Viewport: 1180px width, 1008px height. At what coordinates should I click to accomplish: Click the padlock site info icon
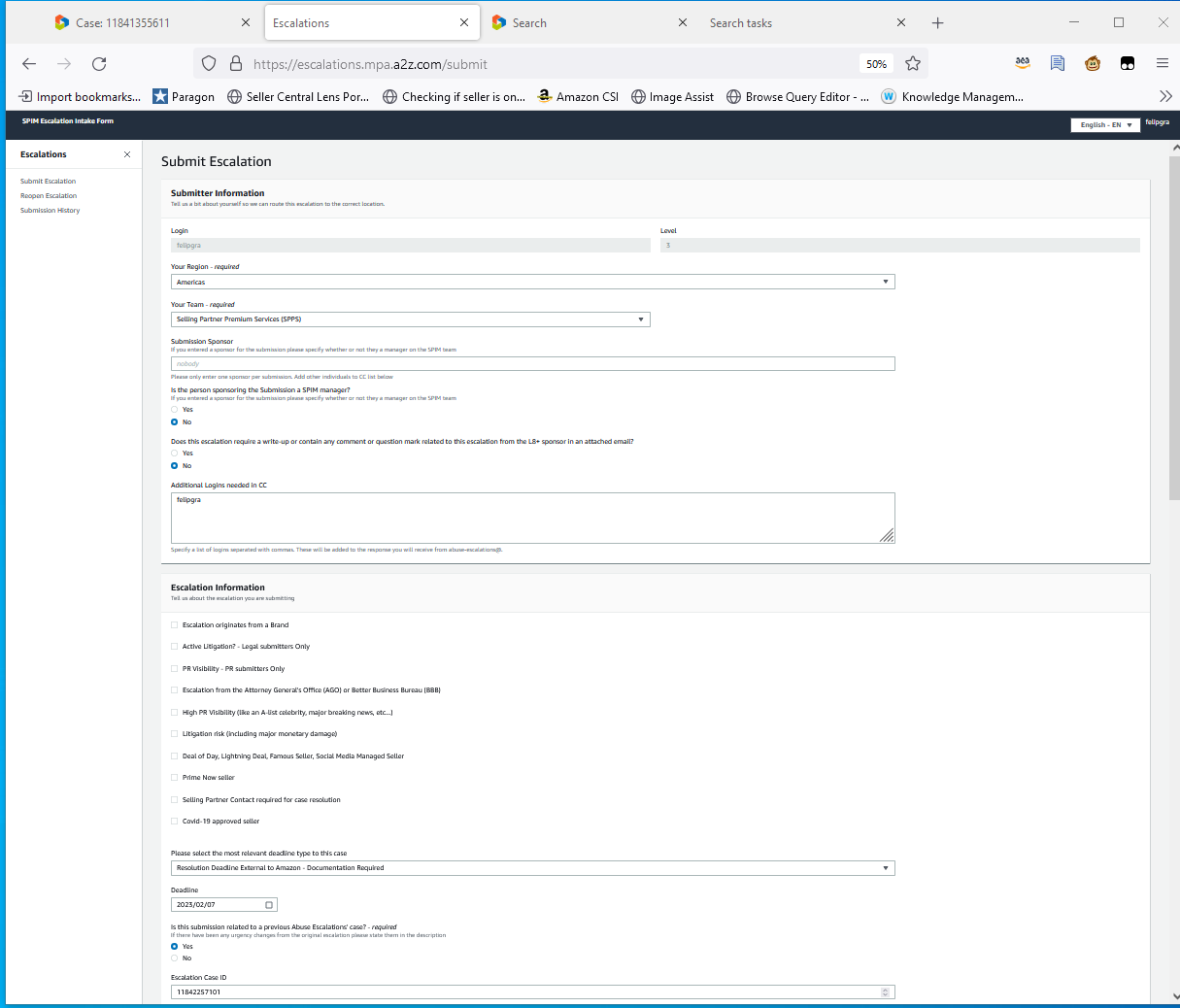235,64
